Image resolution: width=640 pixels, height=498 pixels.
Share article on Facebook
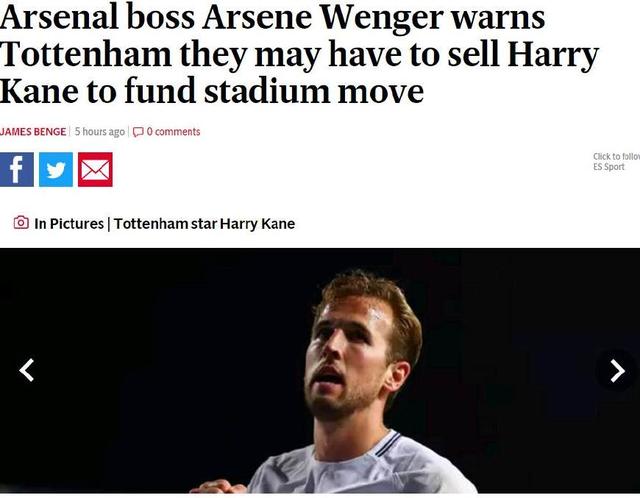click(17, 170)
